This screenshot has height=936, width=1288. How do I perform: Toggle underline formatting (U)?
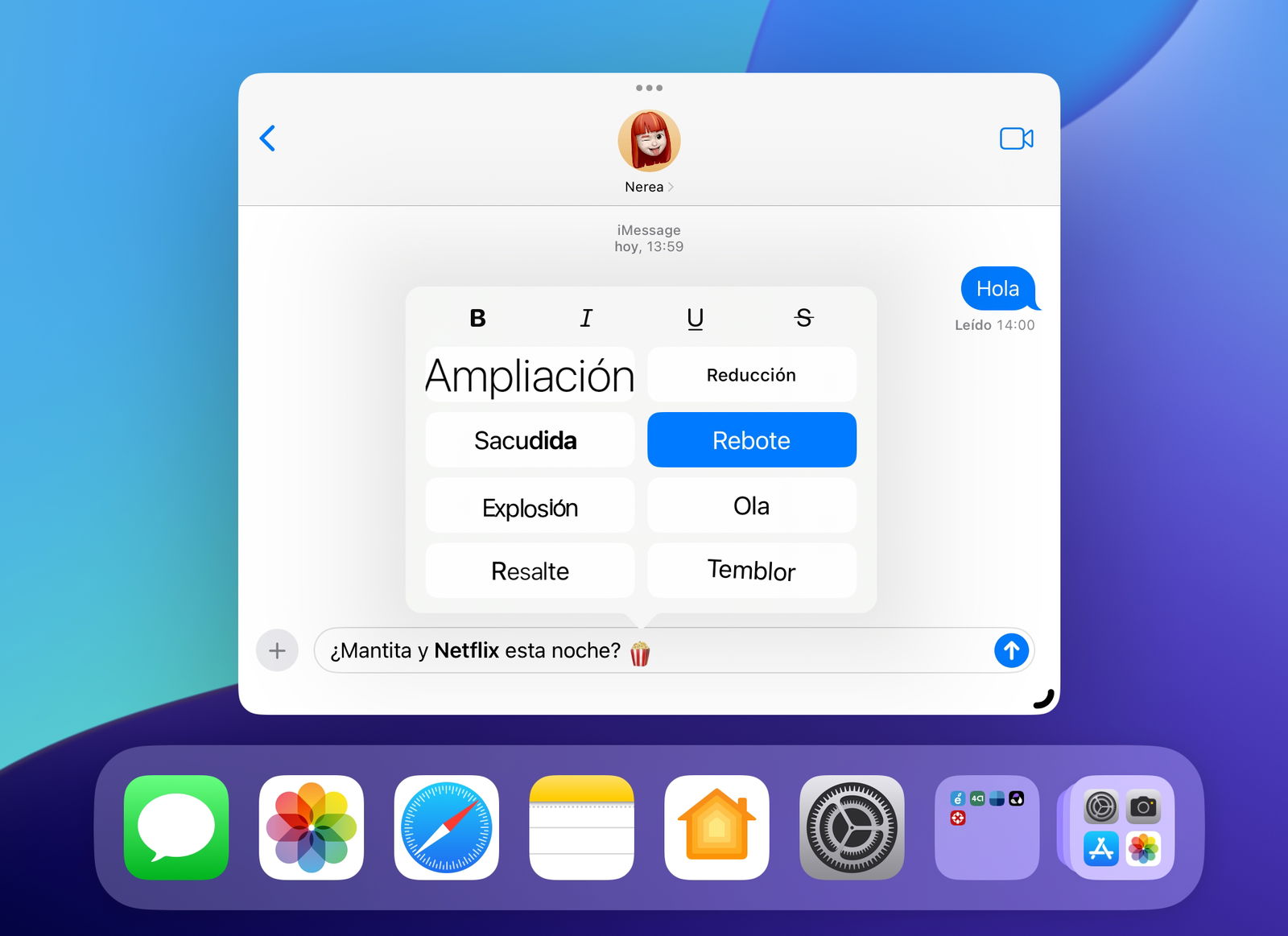click(695, 319)
